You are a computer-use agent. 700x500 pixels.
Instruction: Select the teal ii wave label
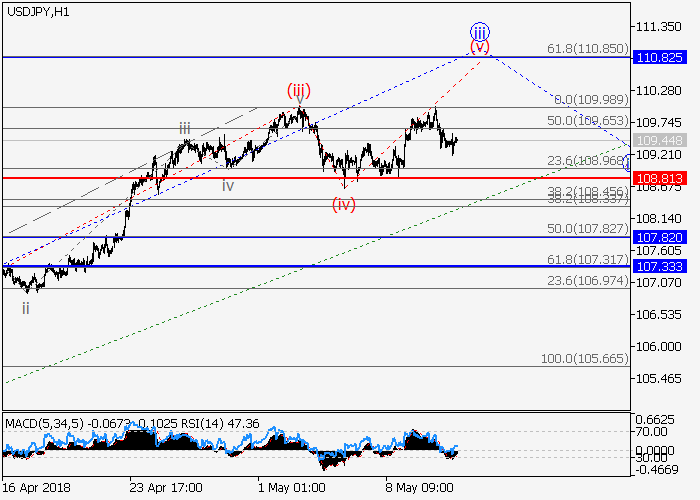(26, 308)
